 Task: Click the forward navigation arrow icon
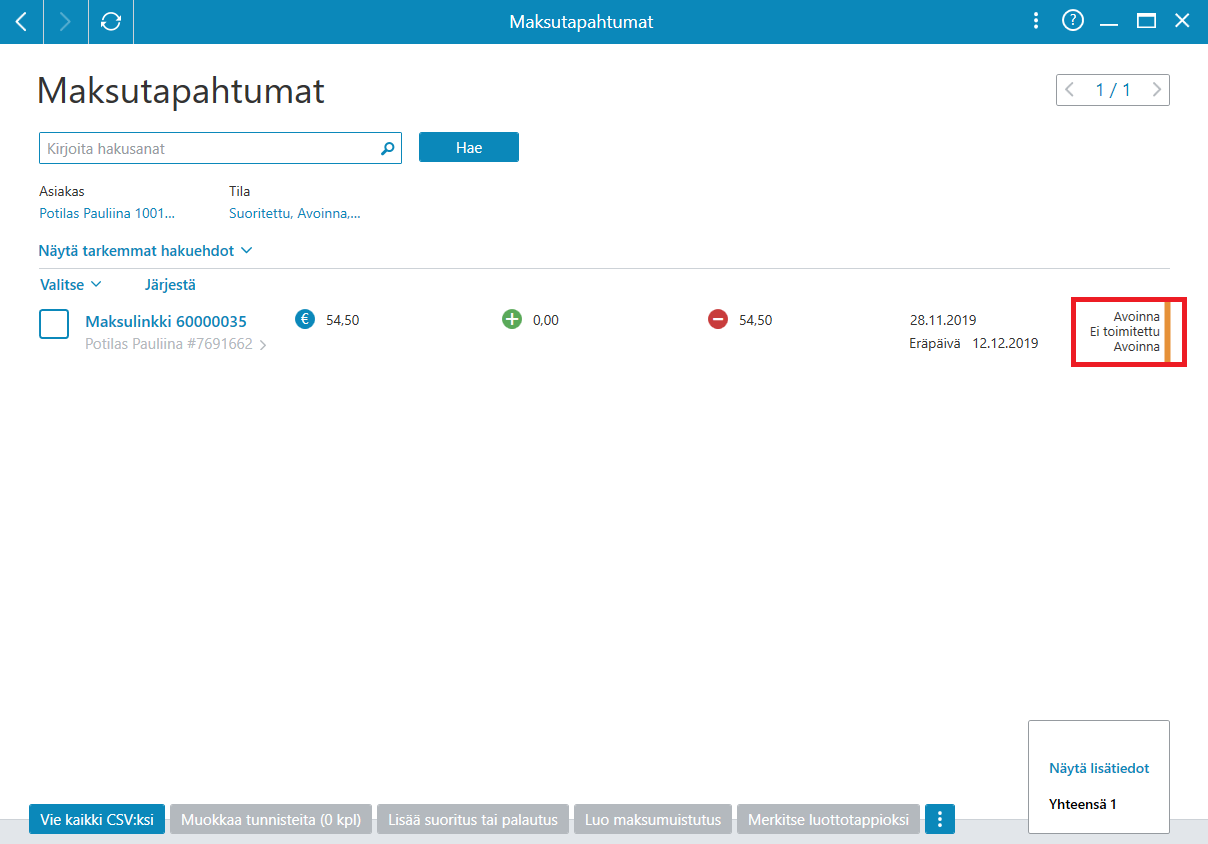(x=66, y=21)
